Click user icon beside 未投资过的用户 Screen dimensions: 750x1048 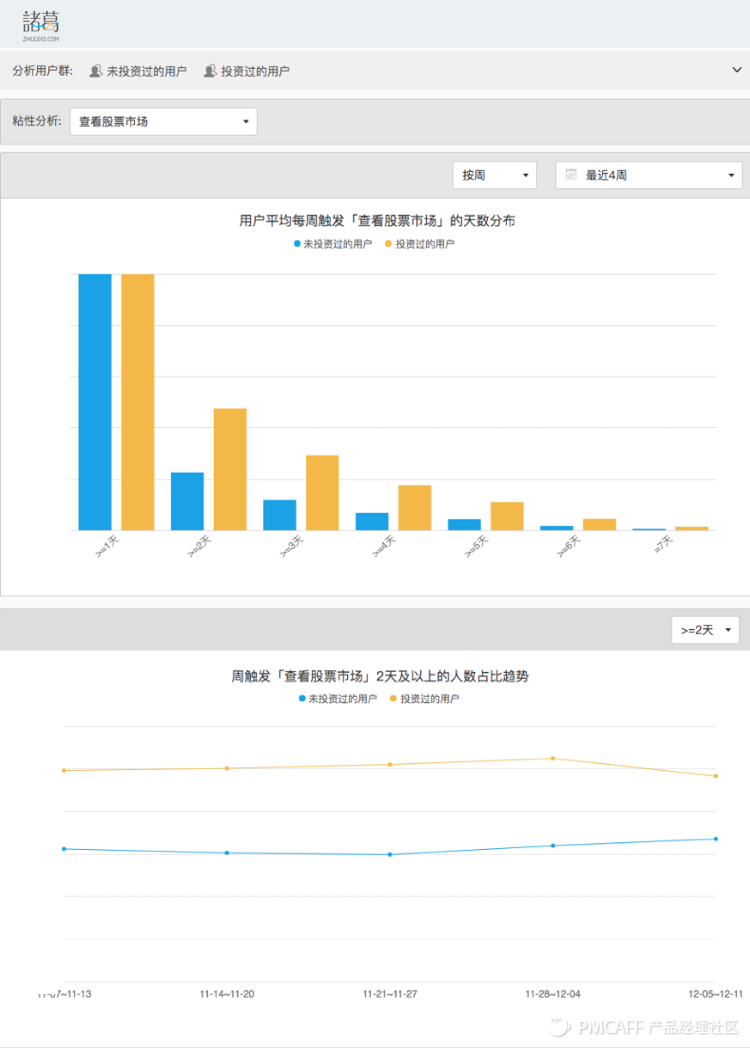pos(96,71)
